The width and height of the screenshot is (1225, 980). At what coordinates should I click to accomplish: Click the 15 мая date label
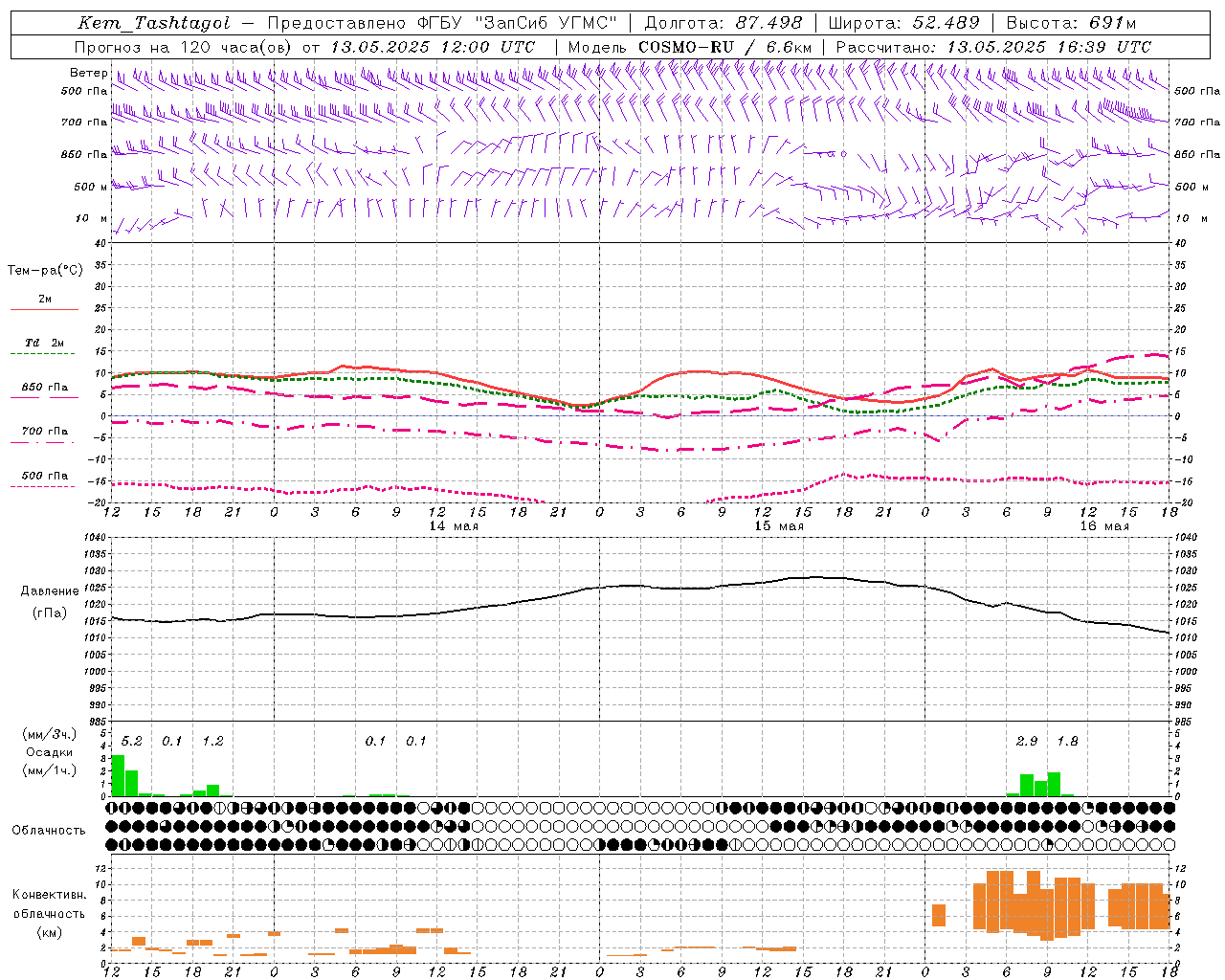779,526
